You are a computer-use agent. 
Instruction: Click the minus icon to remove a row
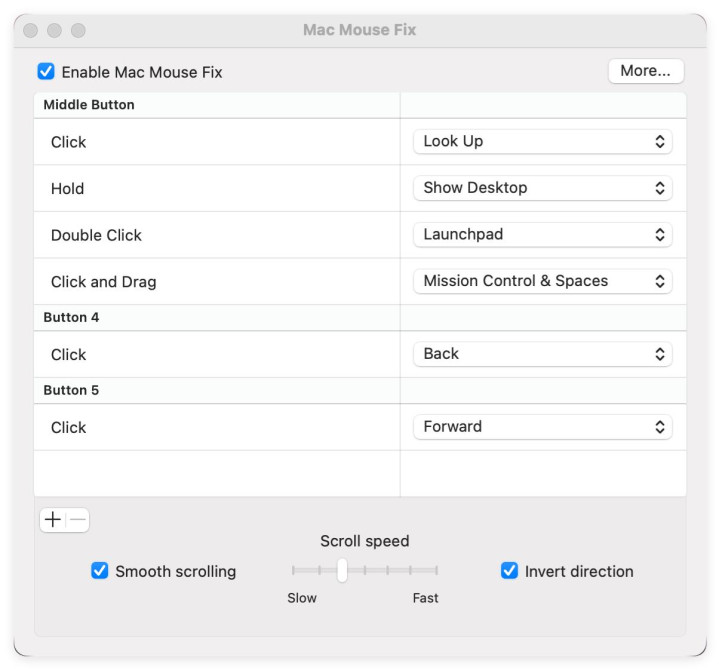78,520
